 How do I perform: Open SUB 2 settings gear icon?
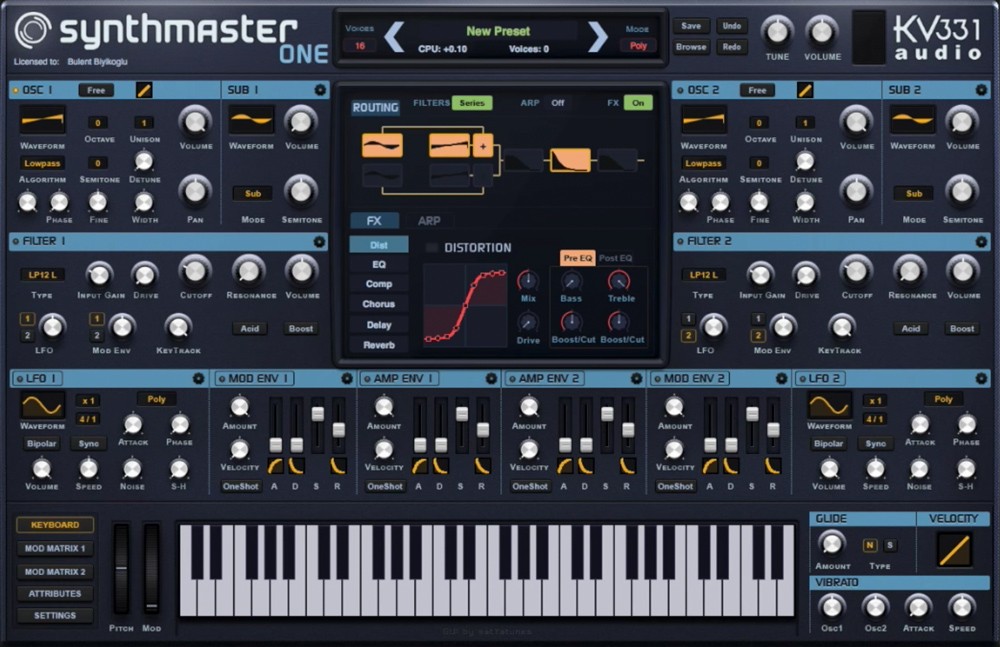[981, 90]
